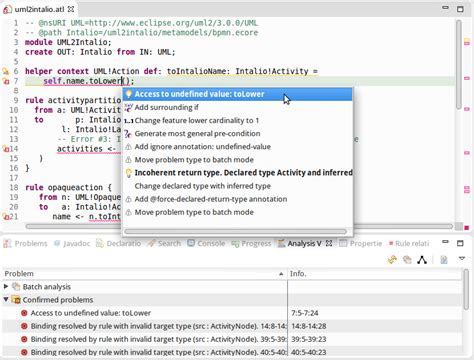Click the quick-fix popup horizontal scrollbar
This screenshot has height=360, width=474.
[x=235, y=231]
